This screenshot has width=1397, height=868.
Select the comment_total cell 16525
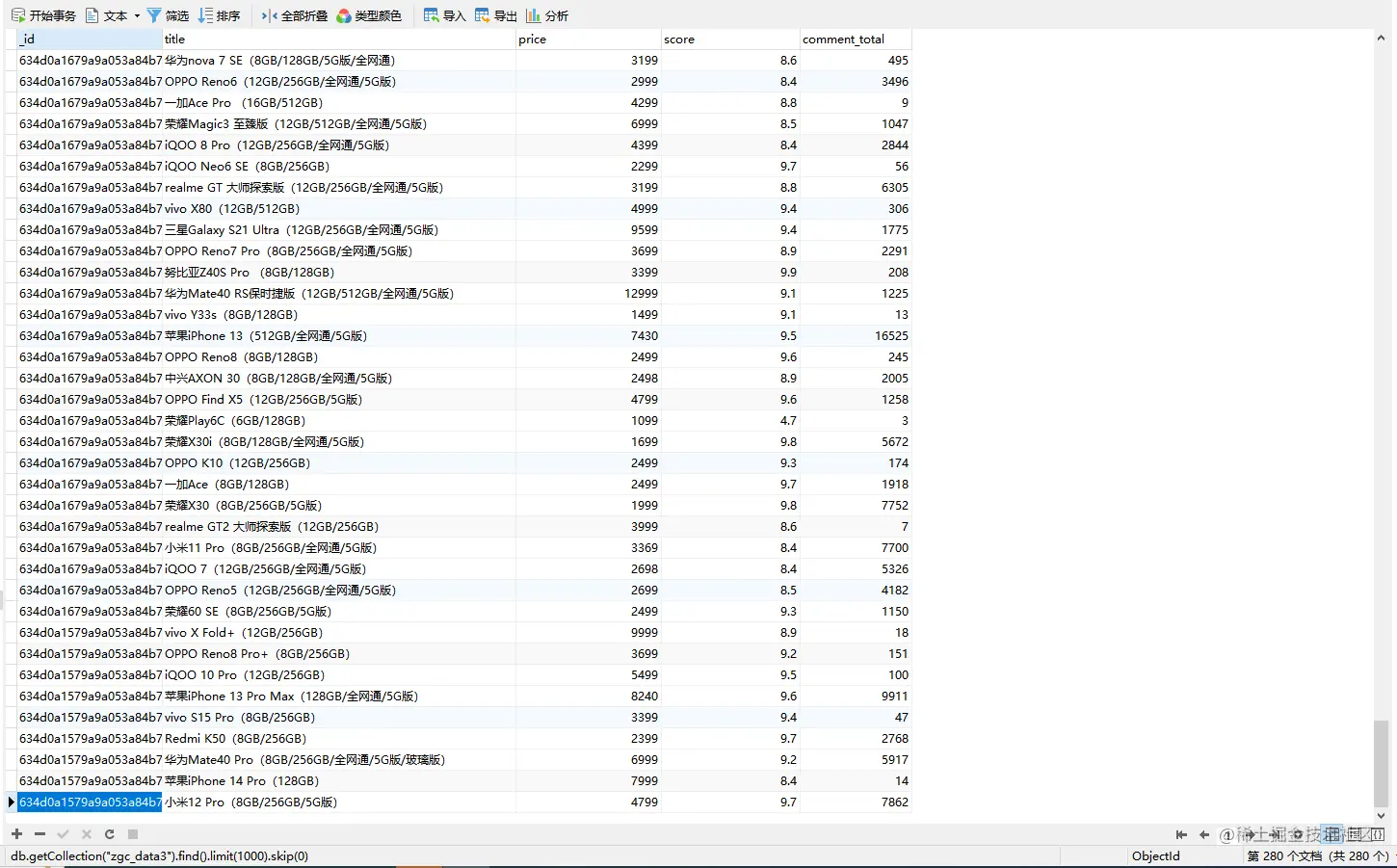[x=856, y=335]
